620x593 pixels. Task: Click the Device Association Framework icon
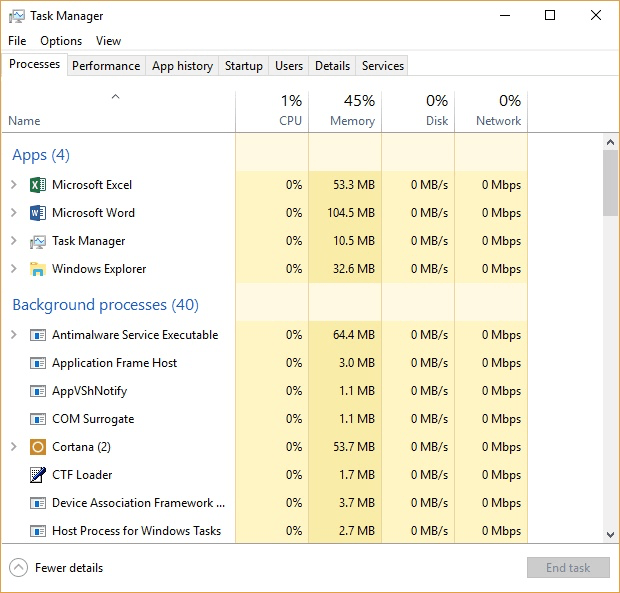38,503
